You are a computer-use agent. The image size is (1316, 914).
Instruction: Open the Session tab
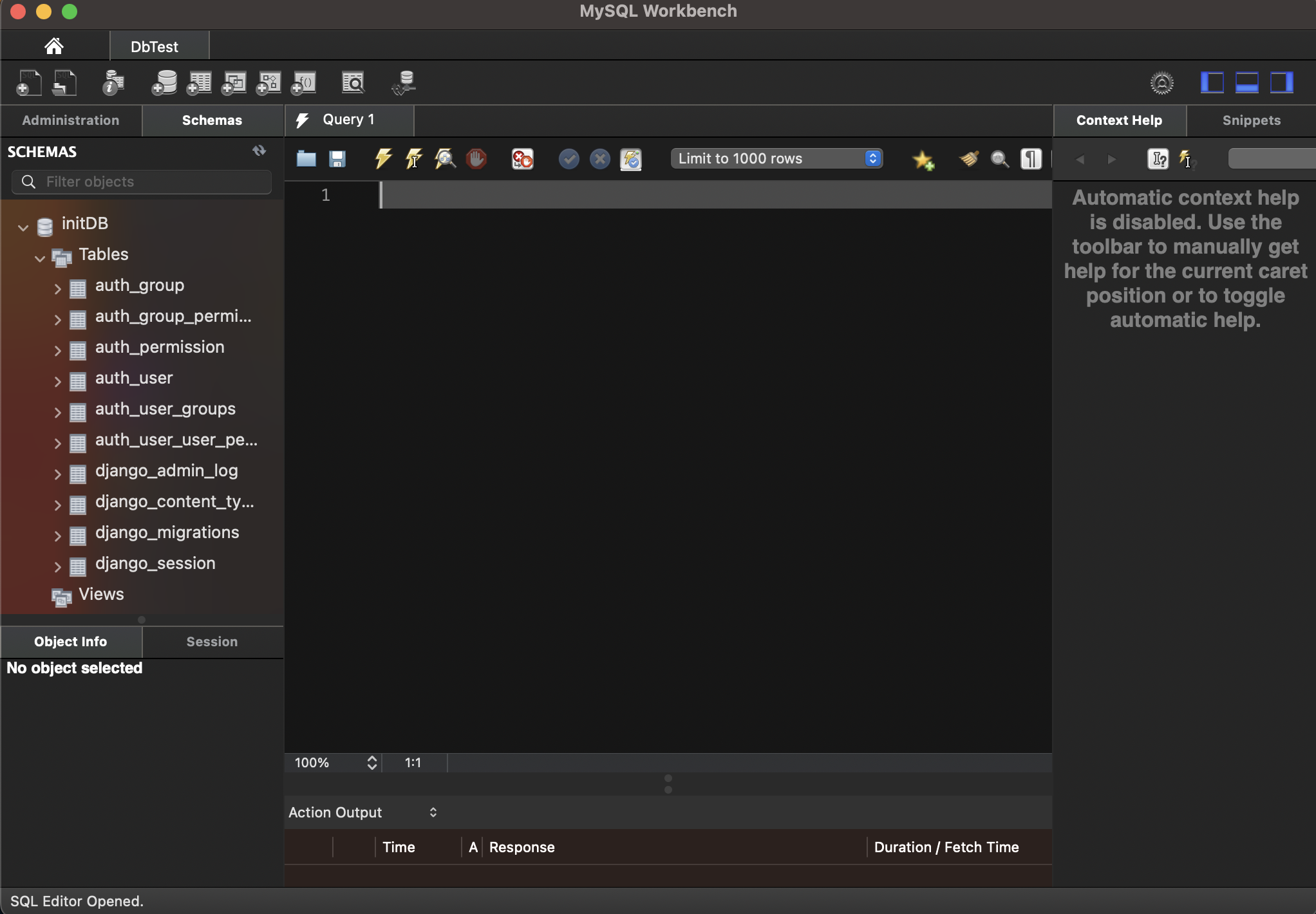coord(212,642)
